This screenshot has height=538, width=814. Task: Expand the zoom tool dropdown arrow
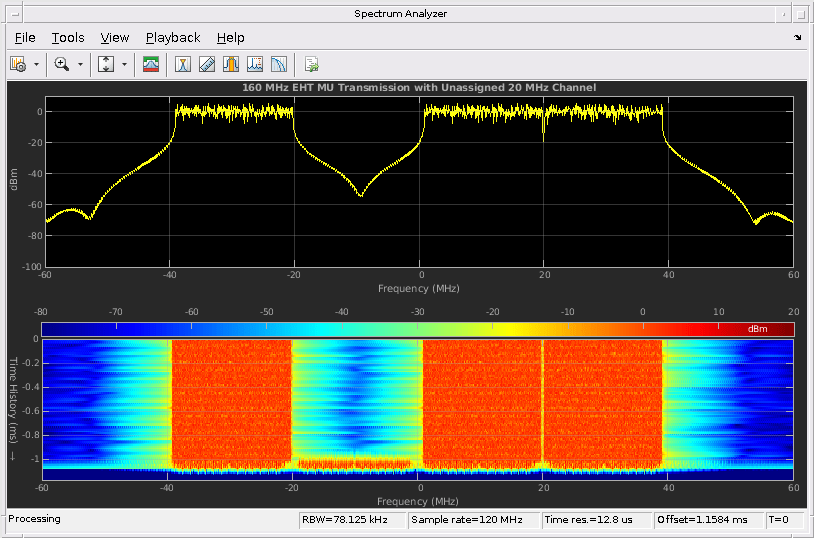pyautogui.click(x=80, y=64)
